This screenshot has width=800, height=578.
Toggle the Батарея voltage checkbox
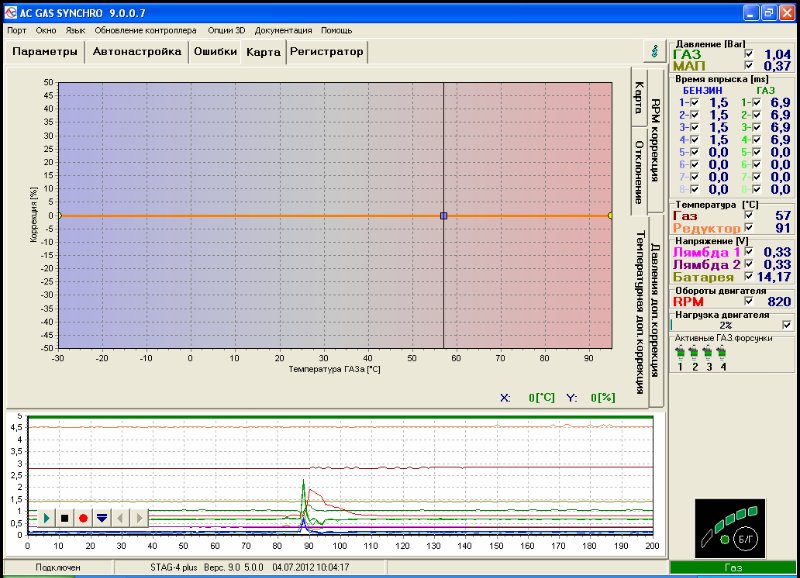749,276
